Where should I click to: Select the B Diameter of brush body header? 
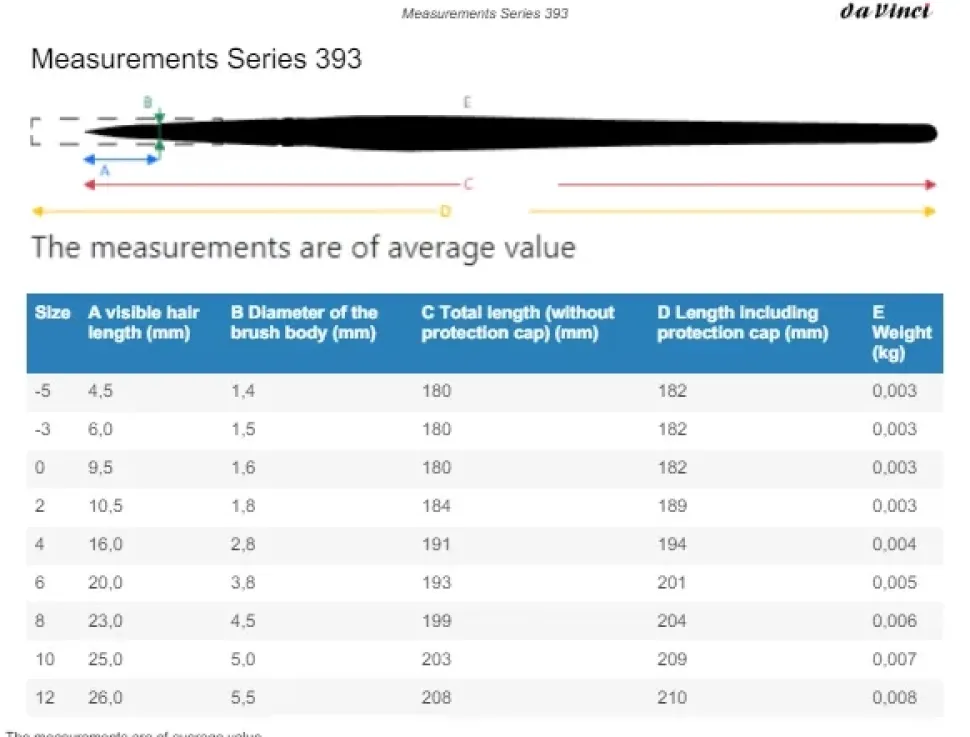click(x=304, y=323)
